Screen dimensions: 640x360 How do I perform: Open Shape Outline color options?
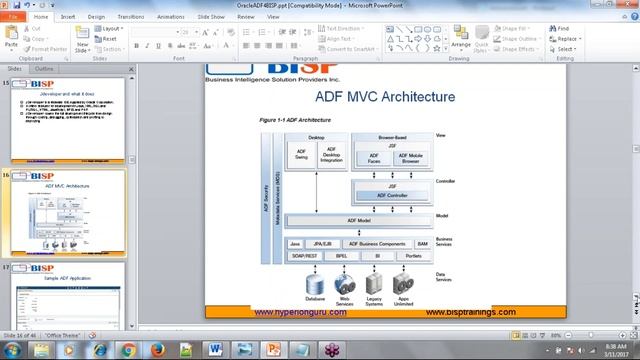[x=517, y=39]
